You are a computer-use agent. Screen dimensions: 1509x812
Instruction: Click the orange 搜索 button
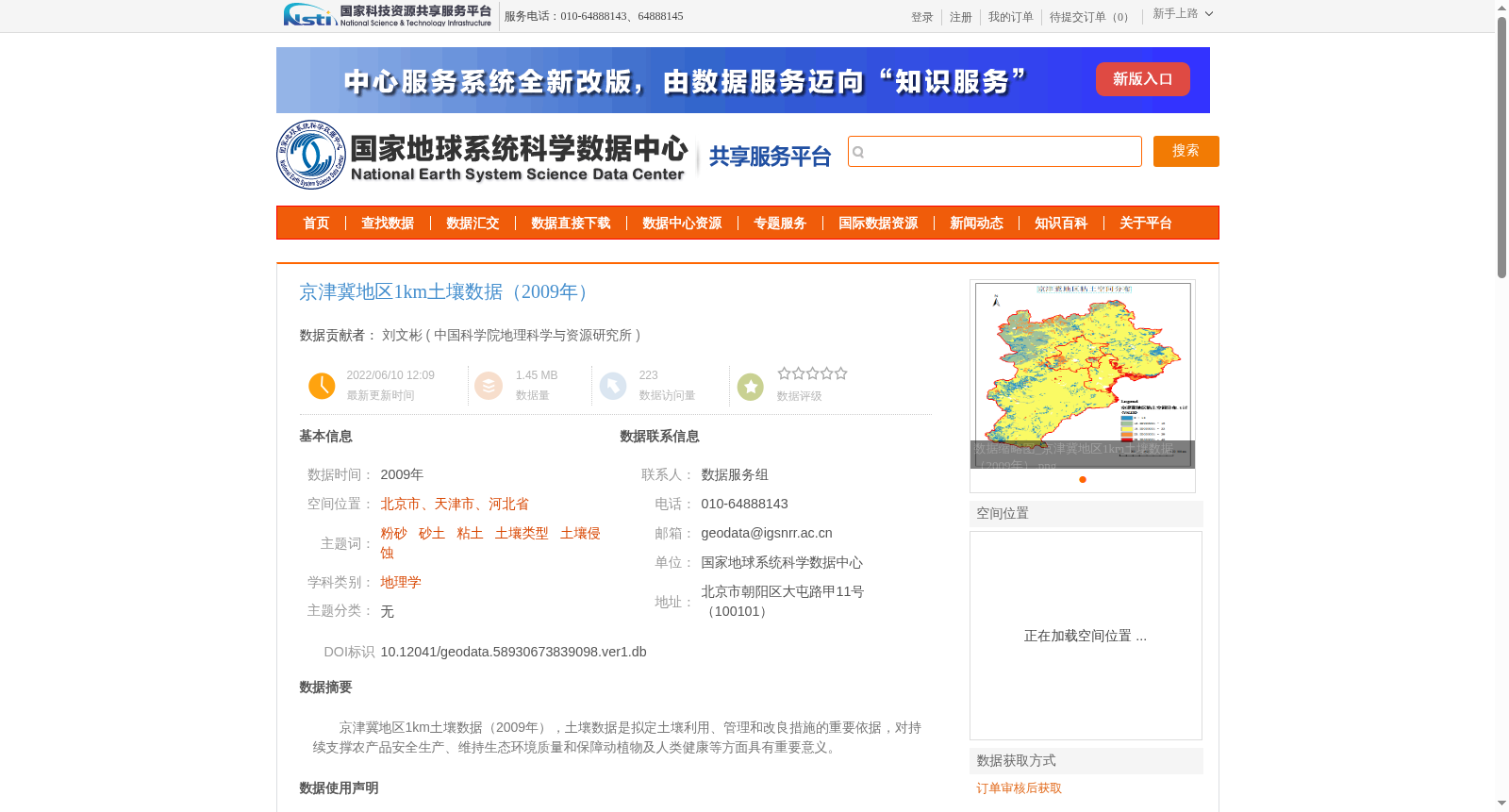click(1186, 151)
